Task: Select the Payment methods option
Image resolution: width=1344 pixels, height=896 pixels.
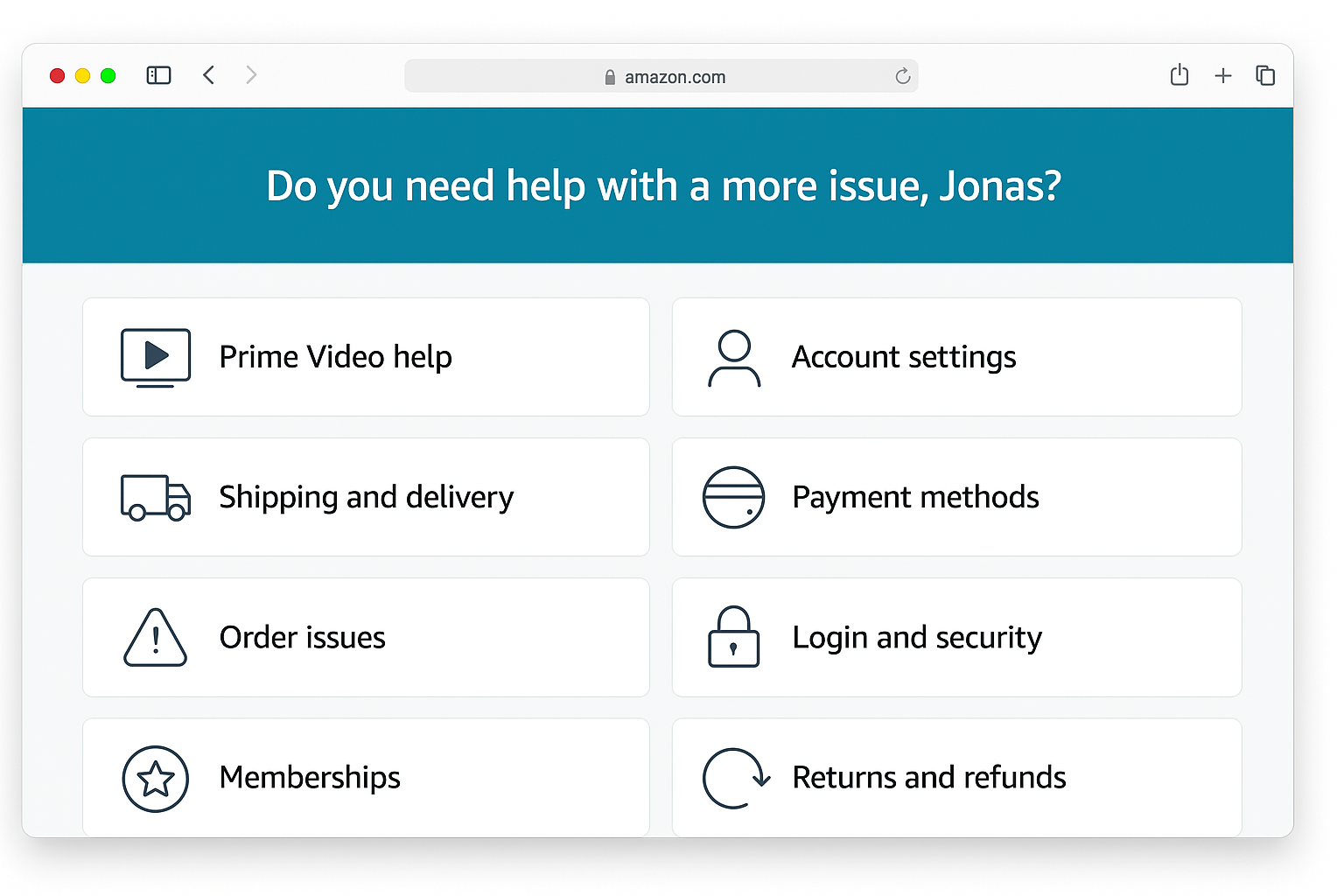Action: (956, 497)
